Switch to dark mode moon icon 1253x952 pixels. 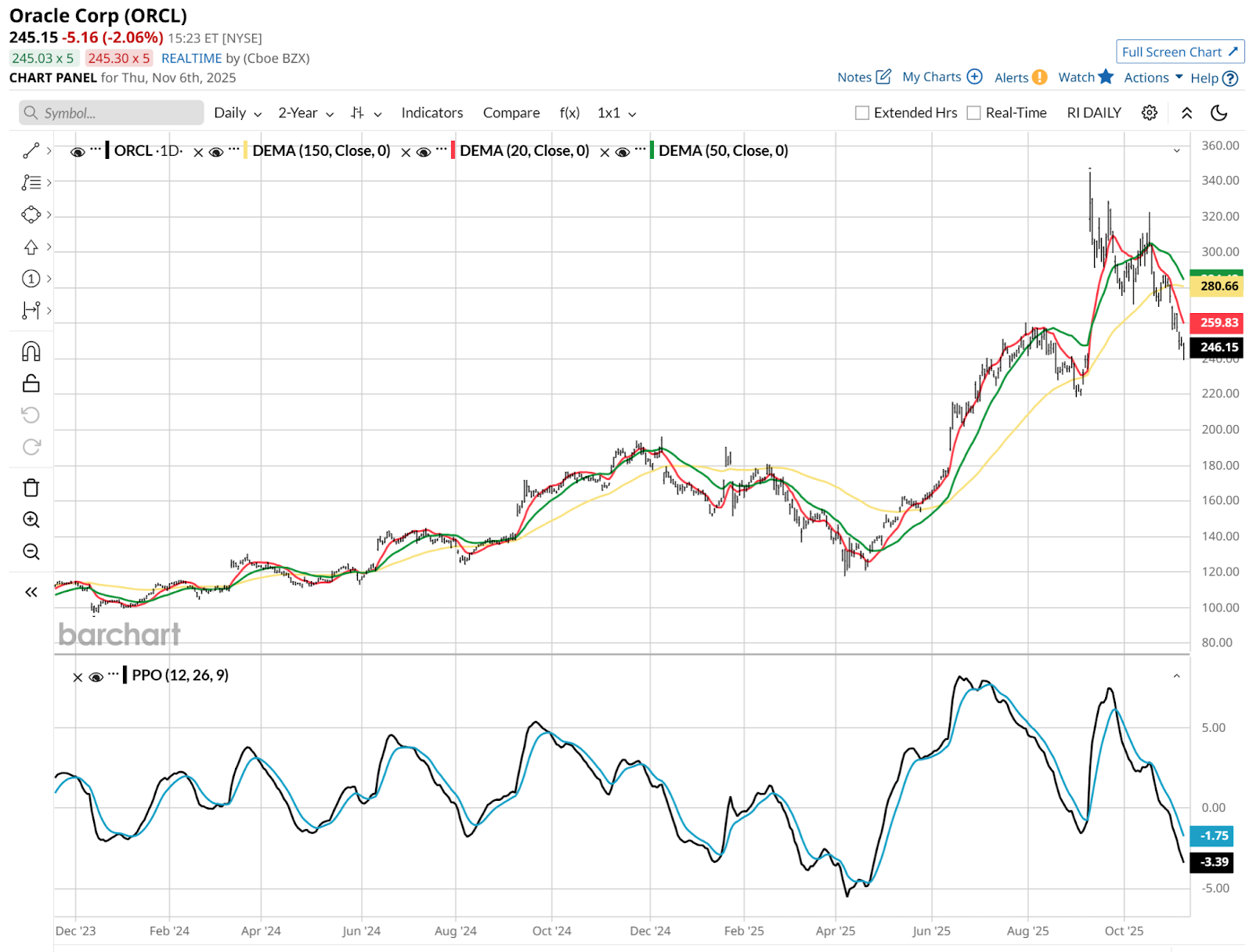pos(1219,113)
